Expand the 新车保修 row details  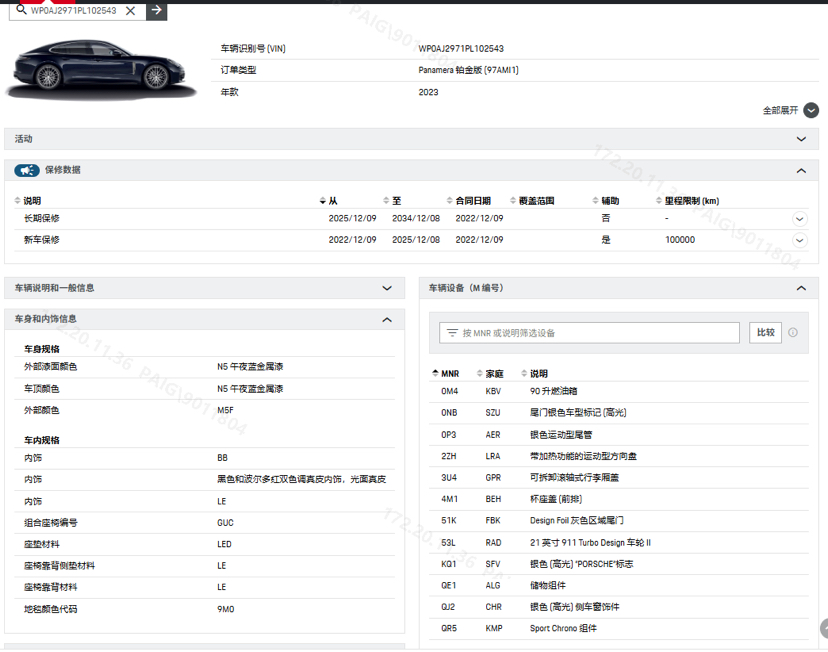799,240
